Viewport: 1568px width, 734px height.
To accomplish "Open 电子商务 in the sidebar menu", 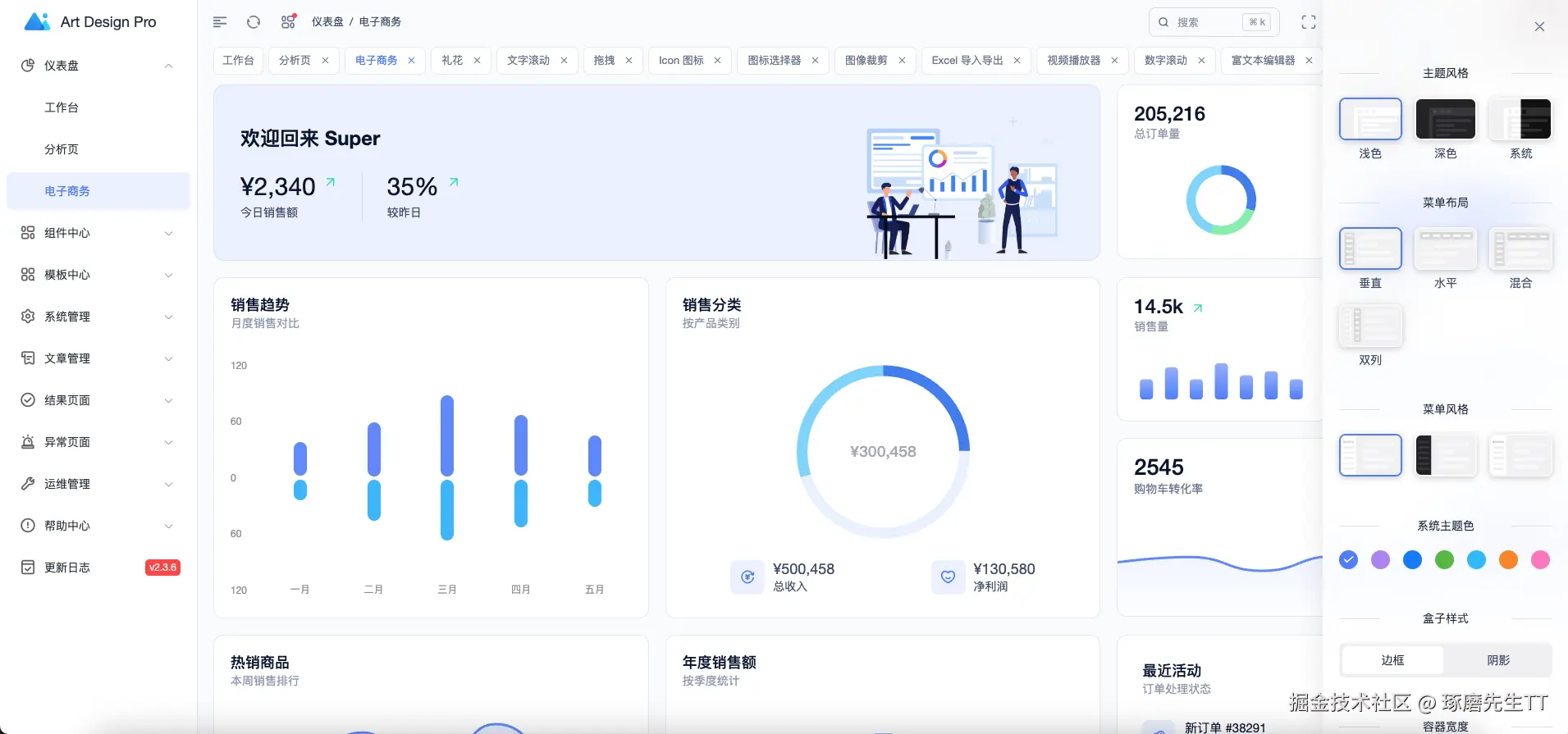I will (x=98, y=191).
